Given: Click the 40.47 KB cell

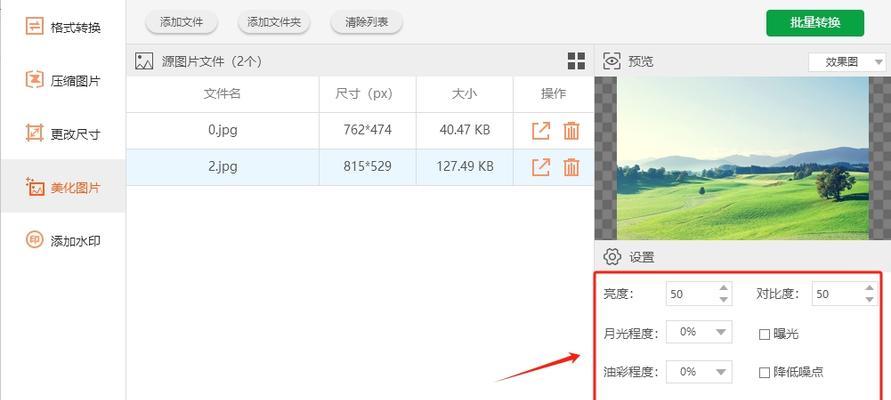Looking at the screenshot, I should coord(465,130).
